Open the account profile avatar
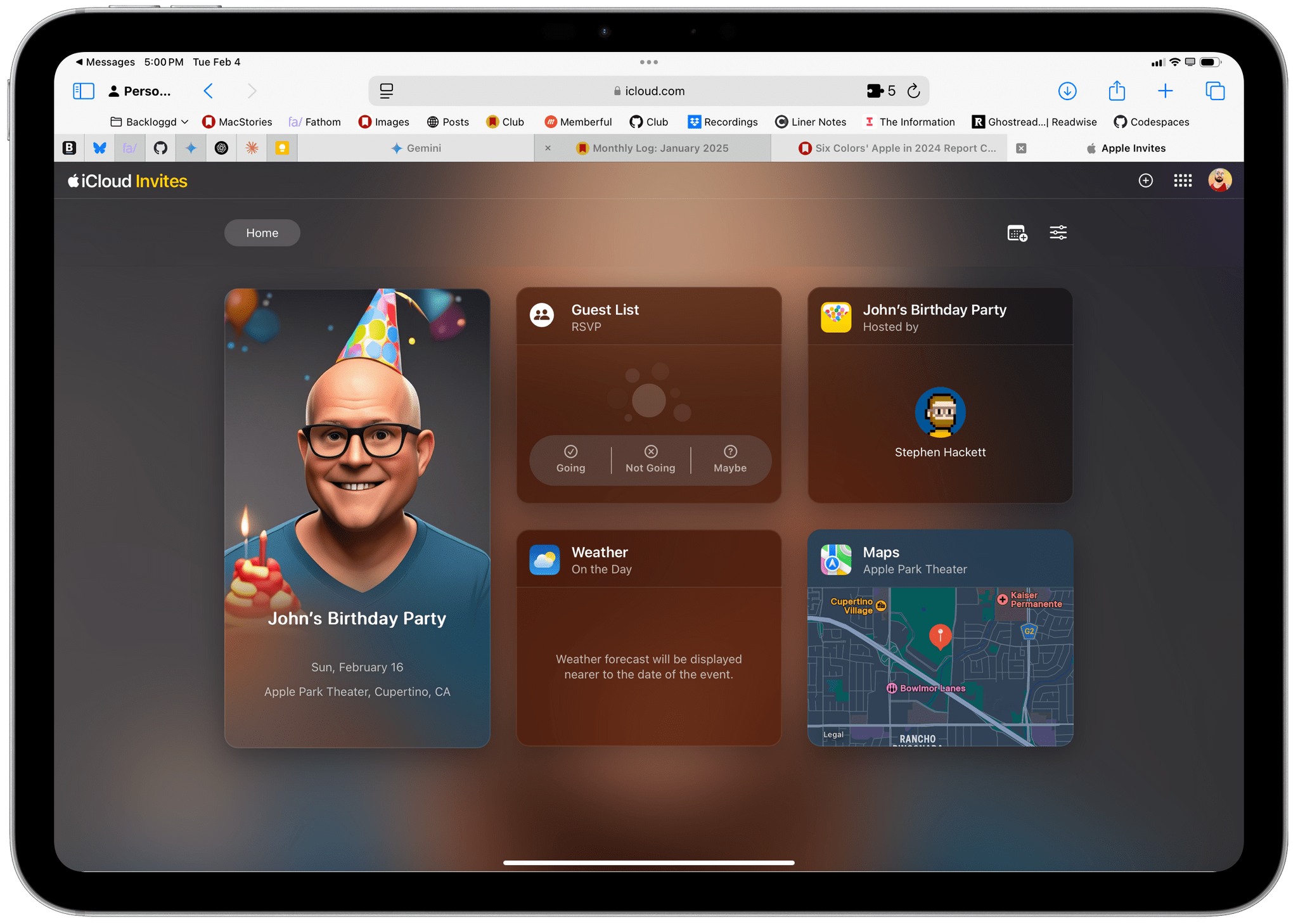 point(1219,180)
